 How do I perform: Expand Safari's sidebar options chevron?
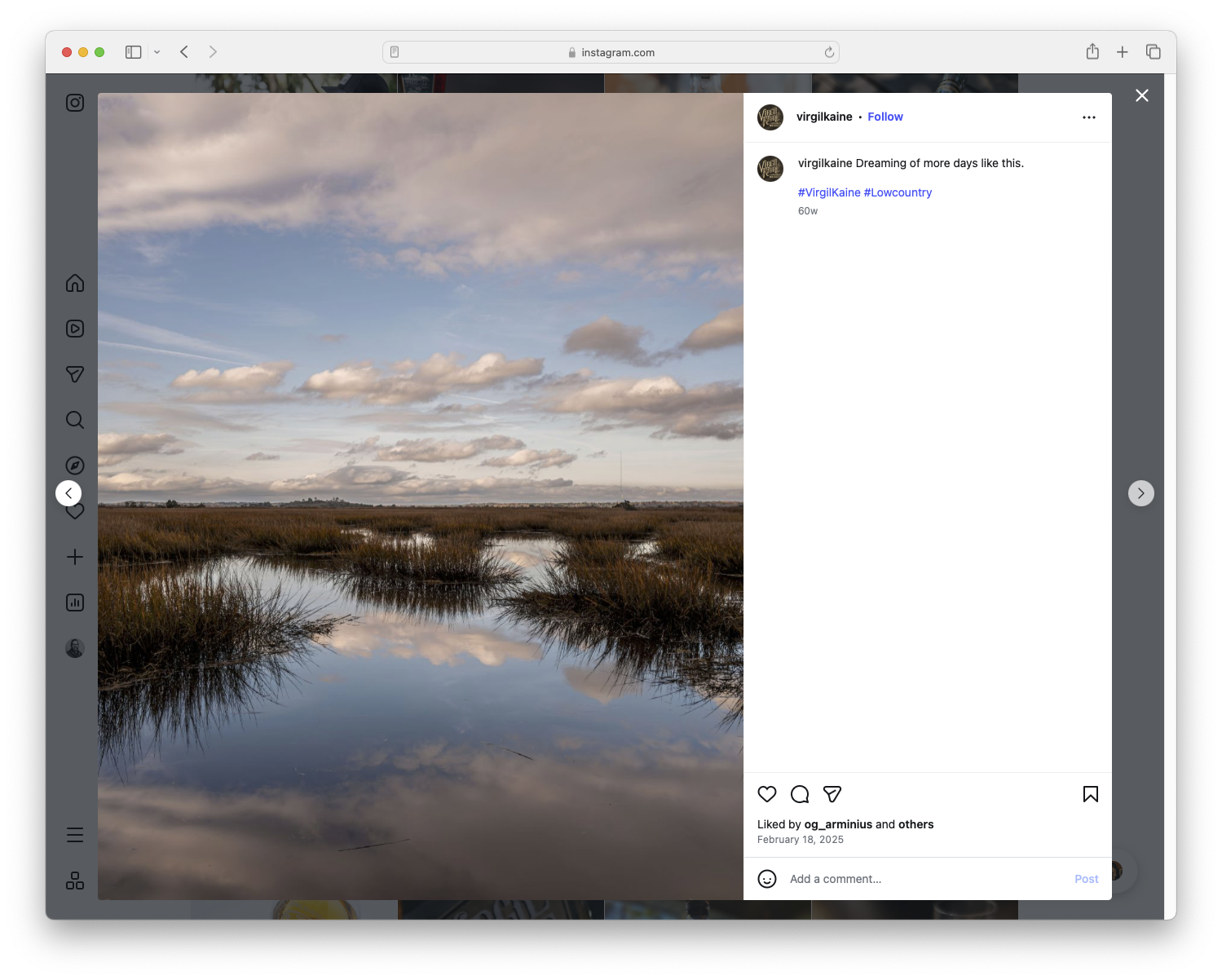[x=157, y=51]
